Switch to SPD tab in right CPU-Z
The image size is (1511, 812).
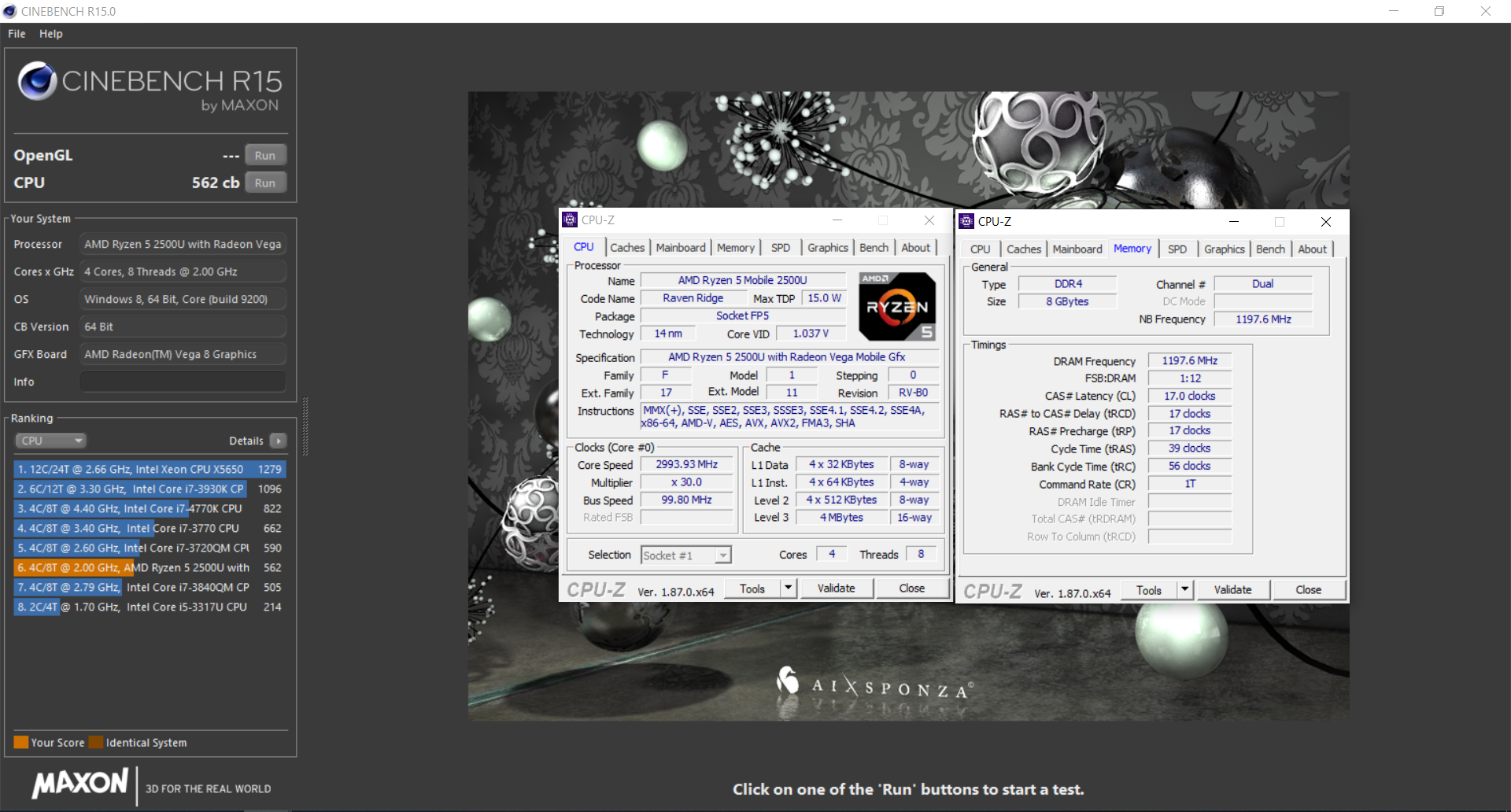pyautogui.click(x=1177, y=249)
